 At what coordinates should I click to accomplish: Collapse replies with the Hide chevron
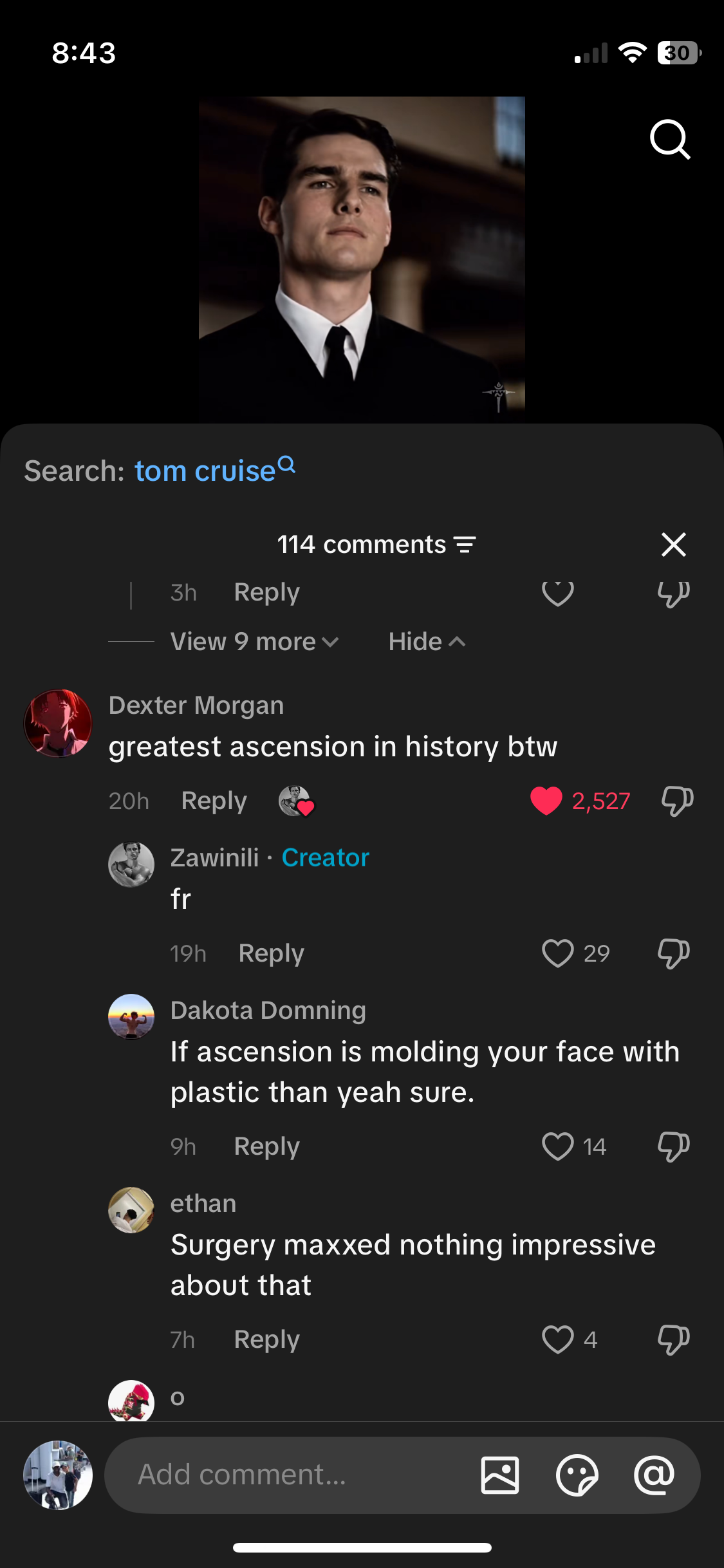point(427,642)
